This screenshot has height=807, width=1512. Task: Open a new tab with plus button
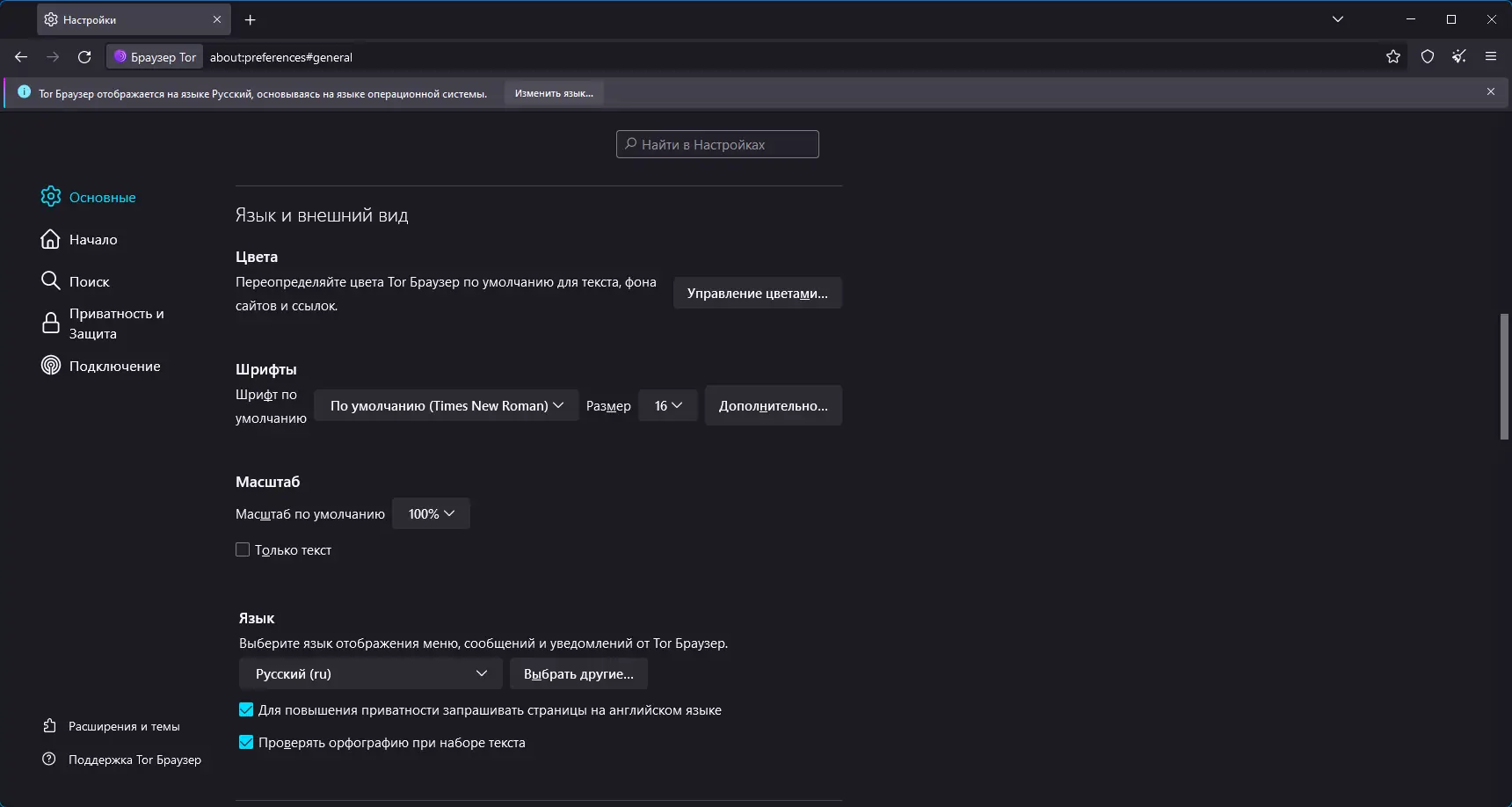[251, 19]
